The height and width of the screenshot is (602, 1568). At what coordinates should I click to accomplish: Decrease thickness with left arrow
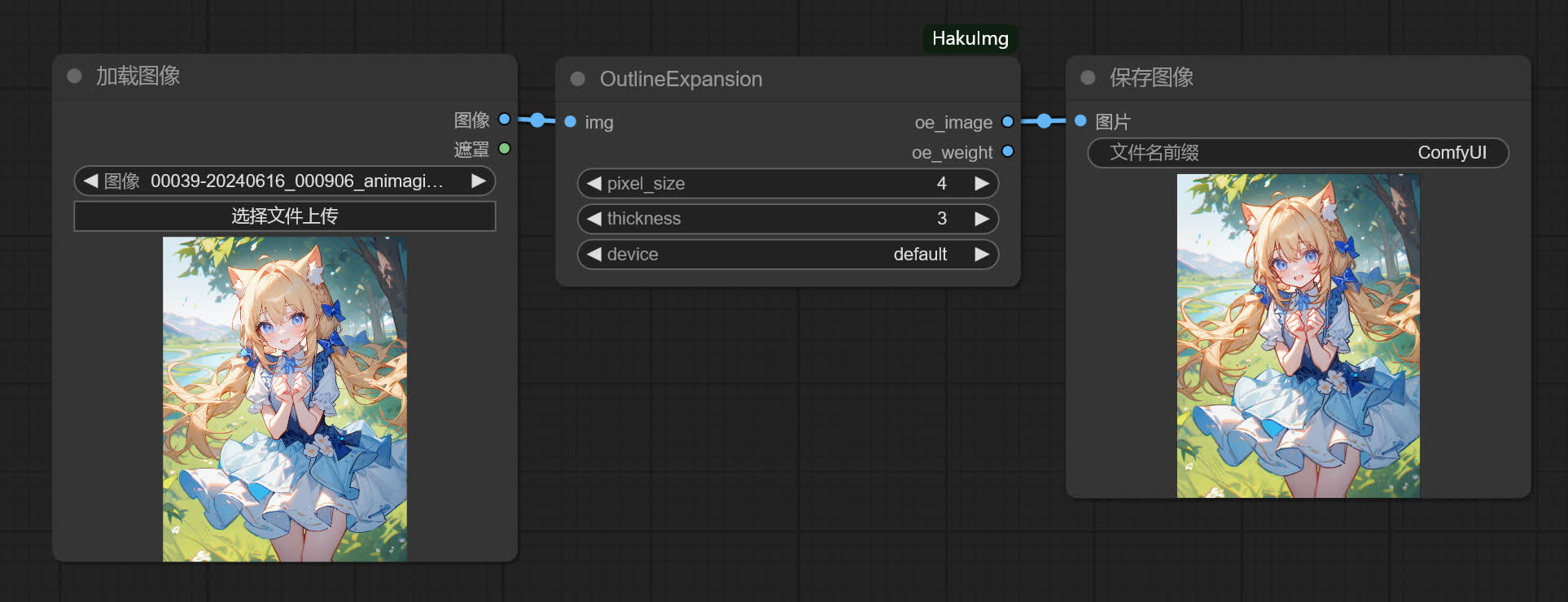point(594,219)
